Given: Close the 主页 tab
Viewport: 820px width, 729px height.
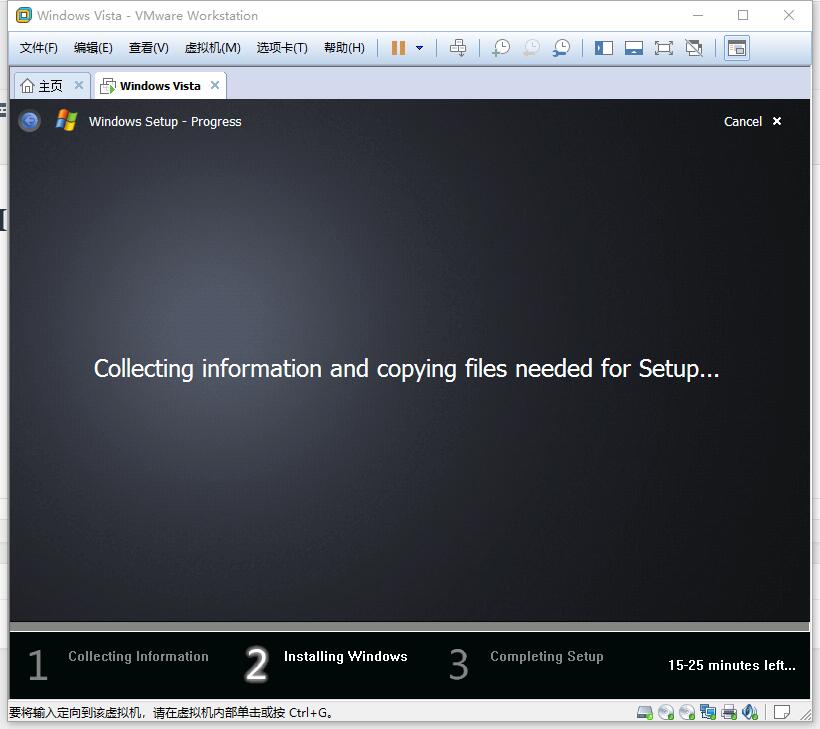Looking at the screenshot, I should (x=79, y=85).
